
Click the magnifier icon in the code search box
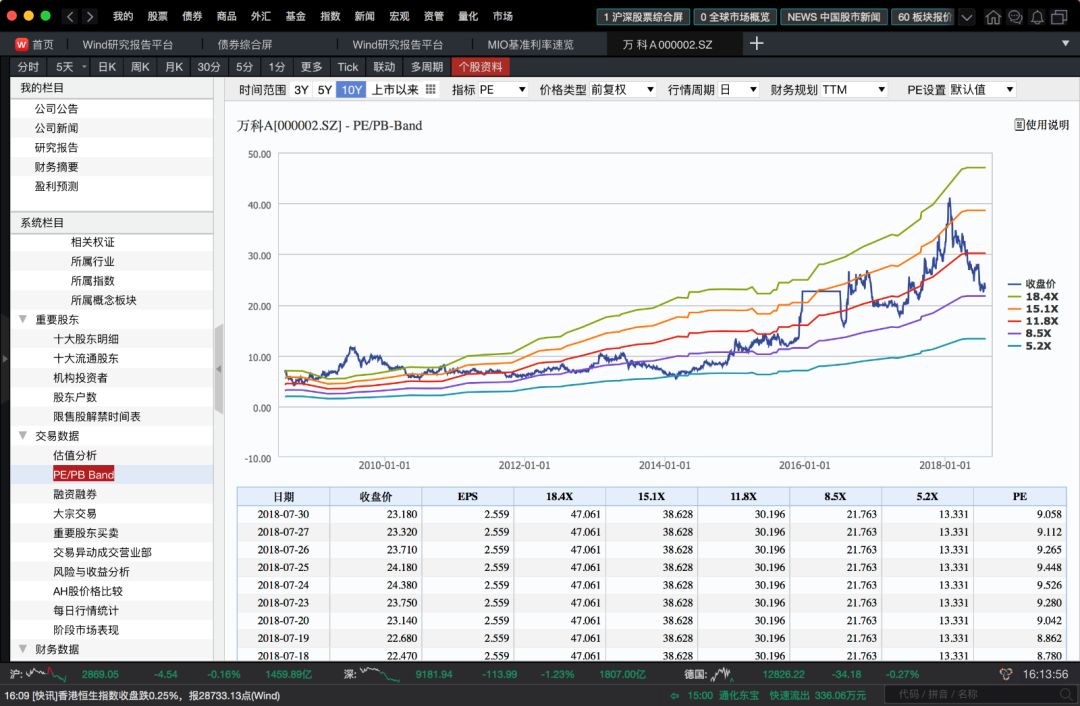[x=1064, y=693]
